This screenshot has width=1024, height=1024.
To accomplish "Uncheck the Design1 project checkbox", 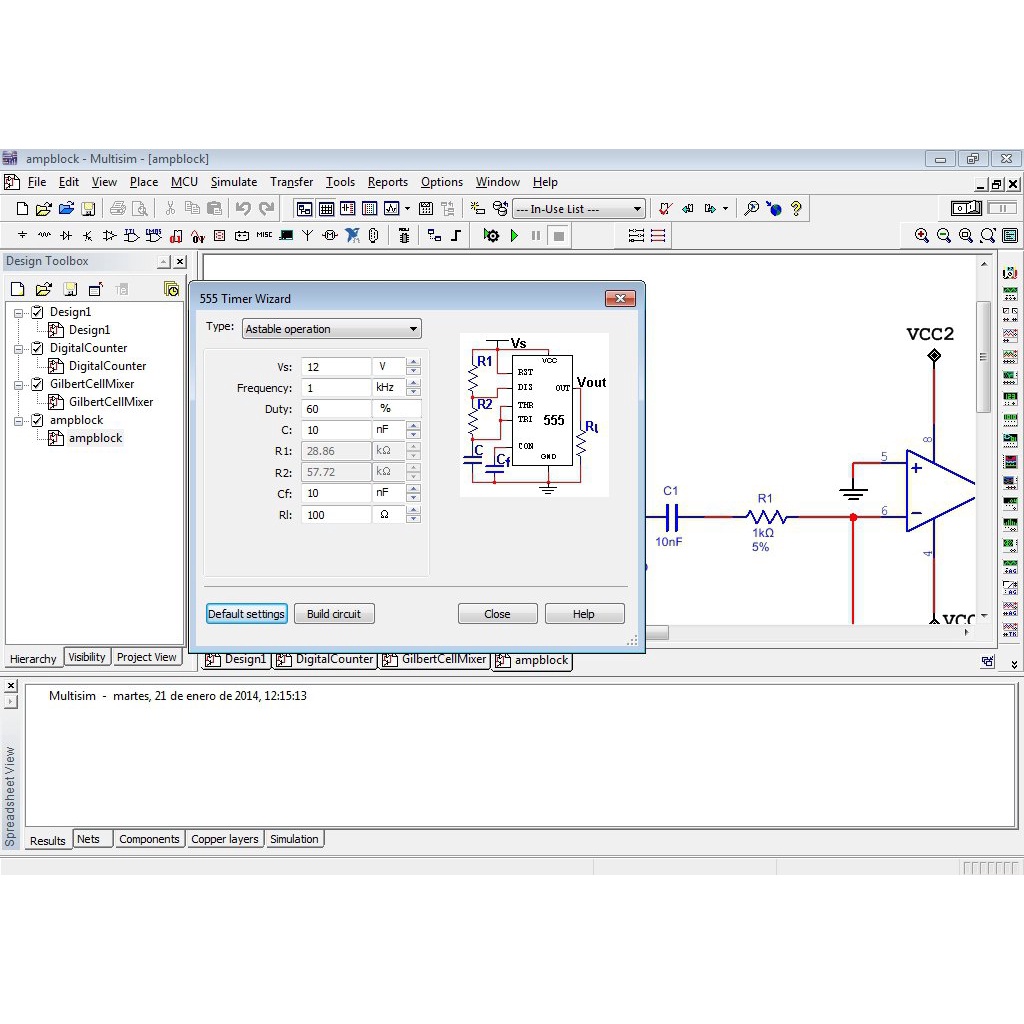I will click(x=37, y=312).
